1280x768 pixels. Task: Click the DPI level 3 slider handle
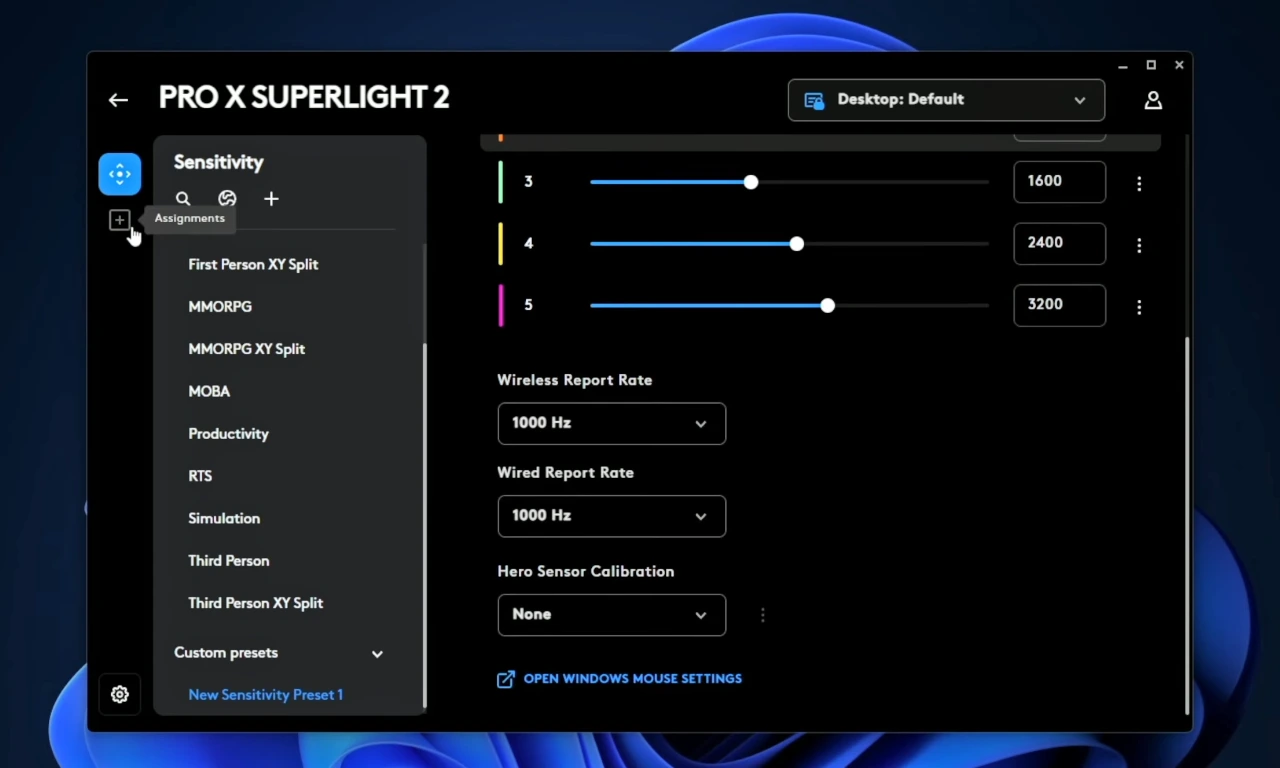tap(751, 182)
